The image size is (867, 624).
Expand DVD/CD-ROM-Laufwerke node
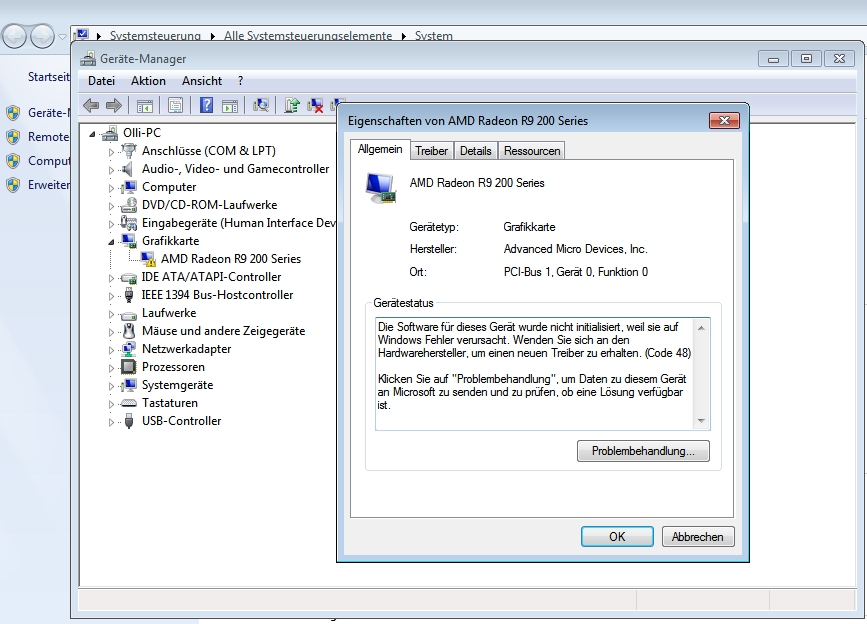pos(111,206)
